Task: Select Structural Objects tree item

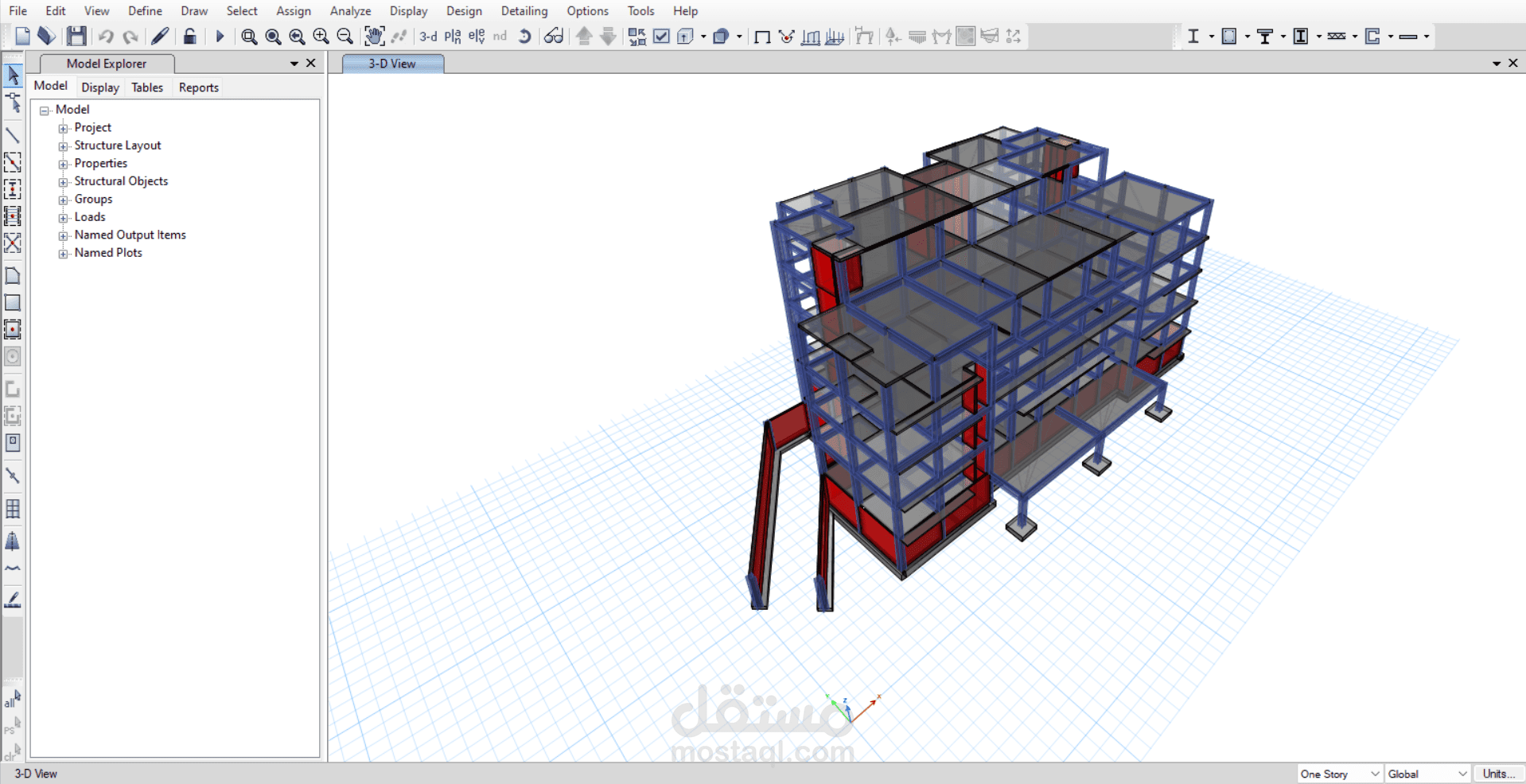Action: coord(121,181)
